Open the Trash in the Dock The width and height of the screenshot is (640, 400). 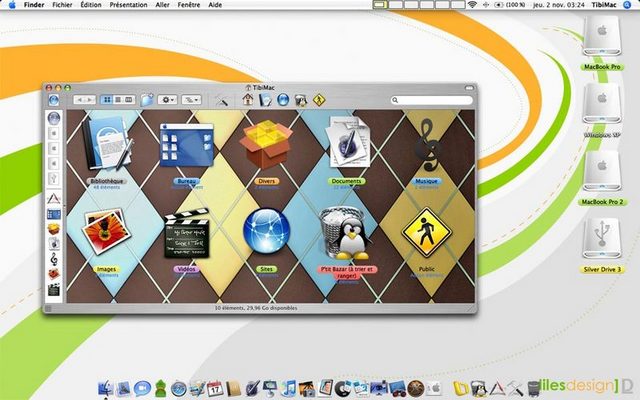click(533, 388)
